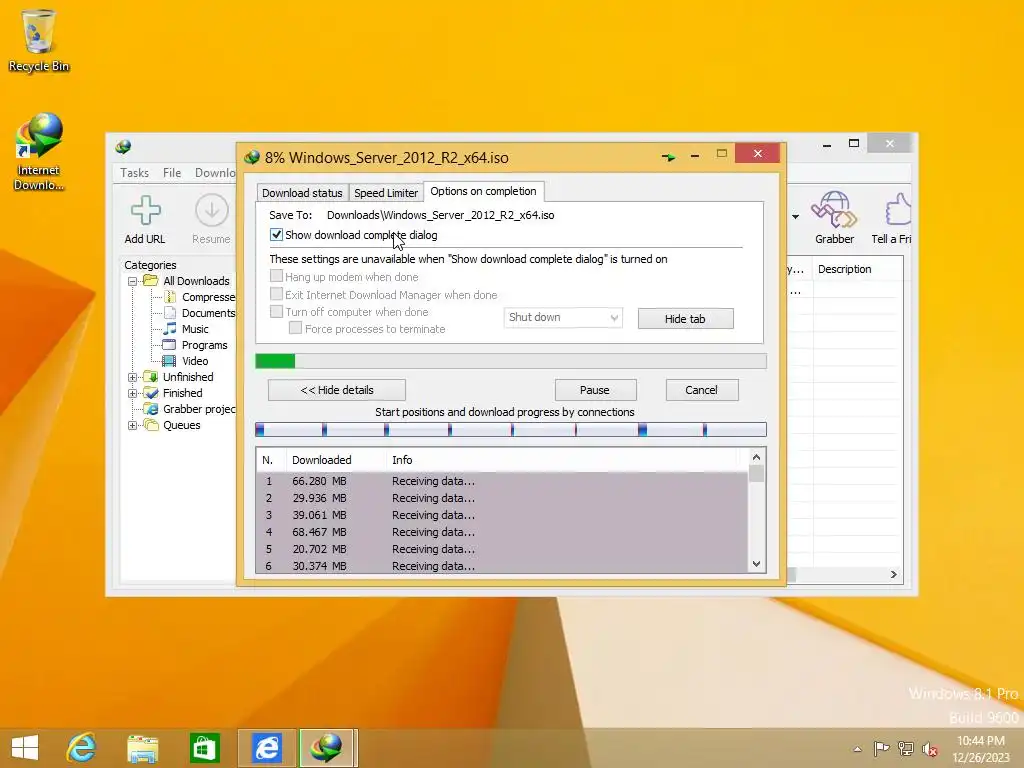Click the green arrow icon in download dialog title bar
This screenshot has width=1024, height=768.
point(668,157)
